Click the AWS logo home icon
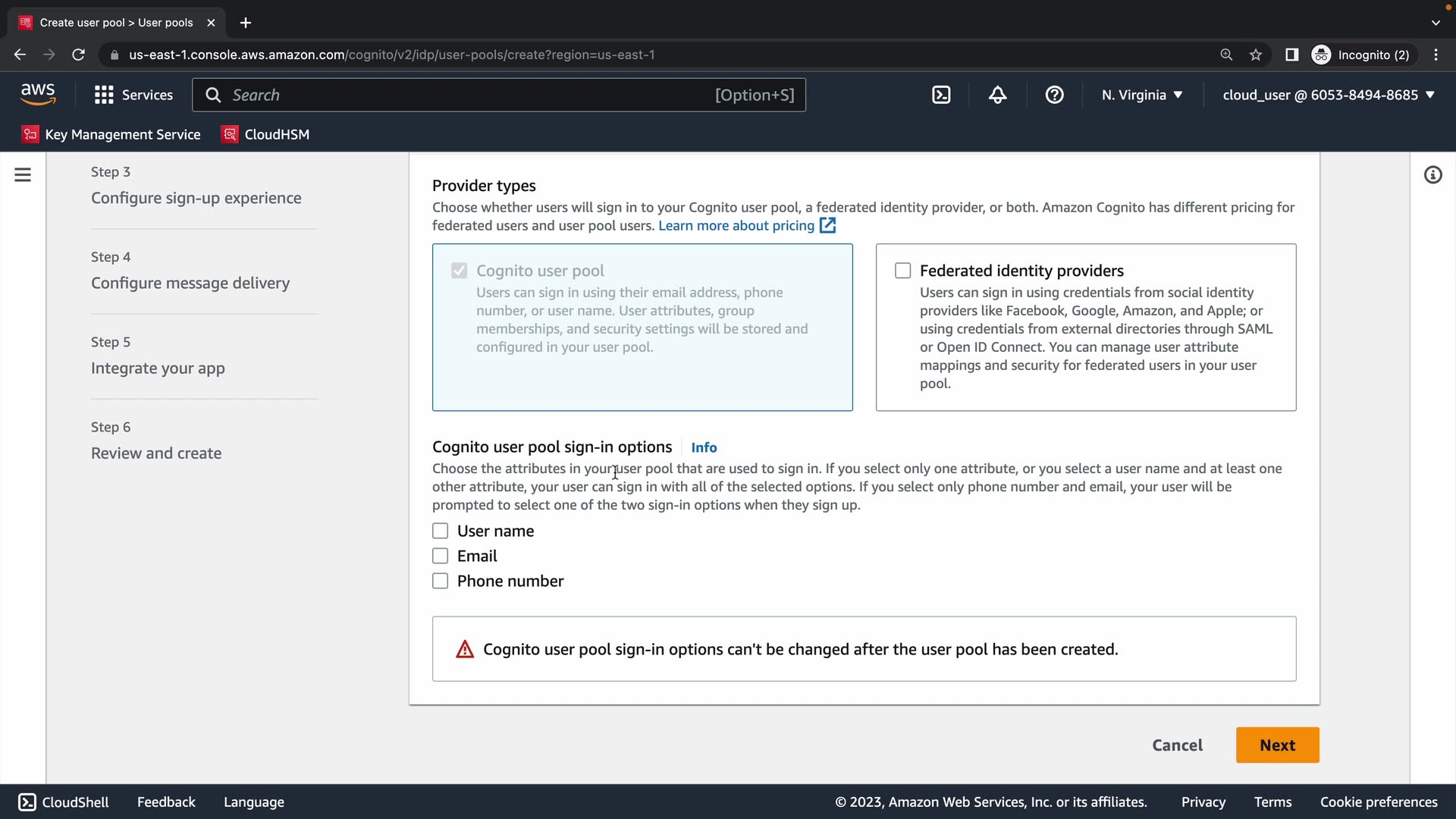The height and width of the screenshot is (819, 1456). [x=38, y=95]
